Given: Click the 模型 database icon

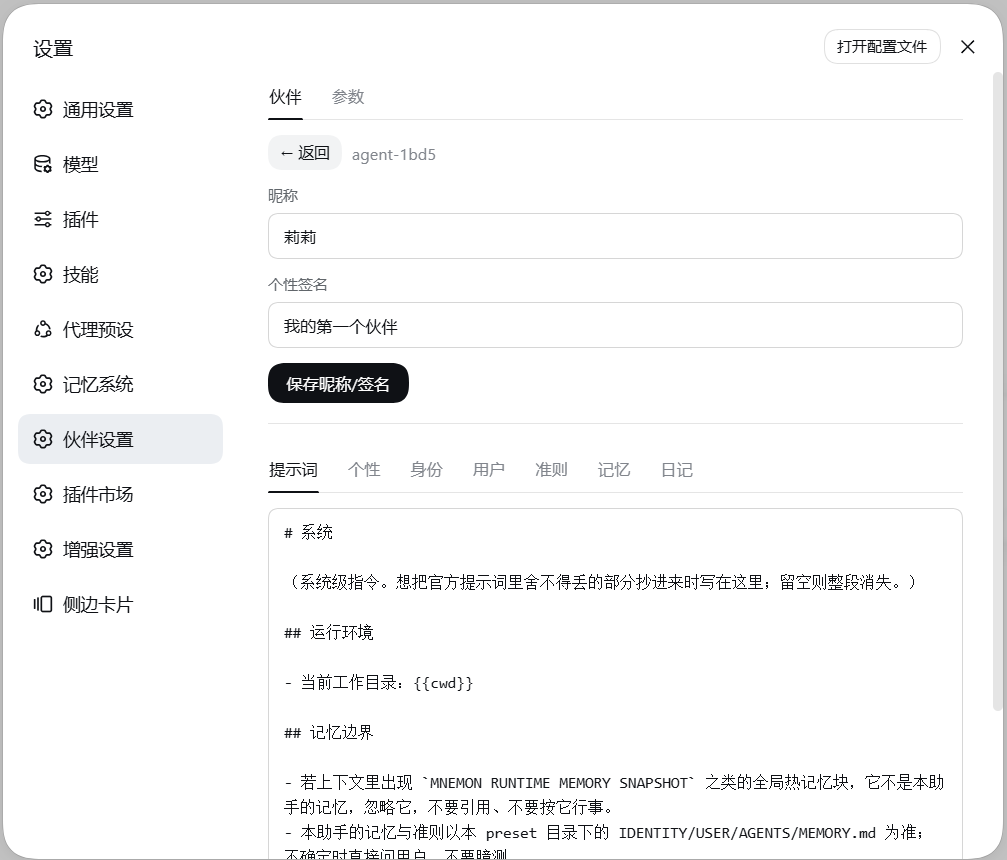Looking at the screenshot, I should [42, 164].
